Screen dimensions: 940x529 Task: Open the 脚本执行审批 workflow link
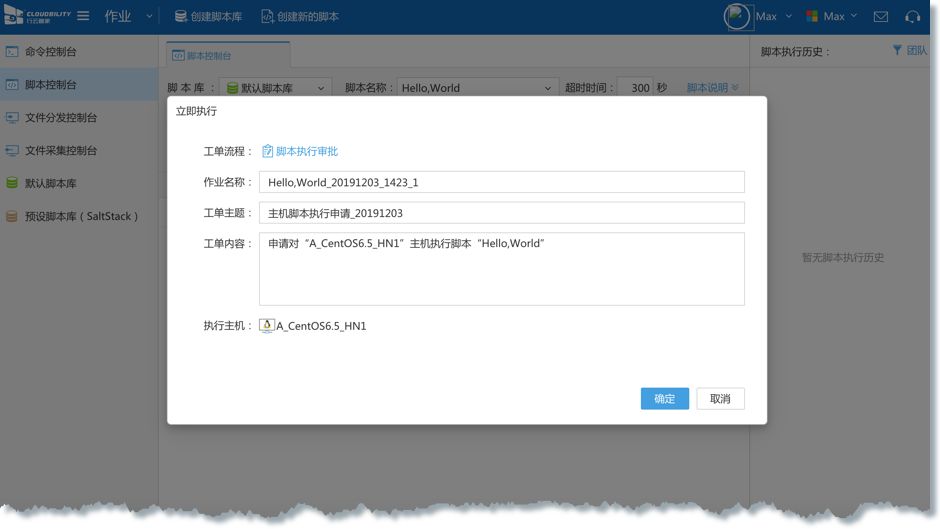point(307,151)
